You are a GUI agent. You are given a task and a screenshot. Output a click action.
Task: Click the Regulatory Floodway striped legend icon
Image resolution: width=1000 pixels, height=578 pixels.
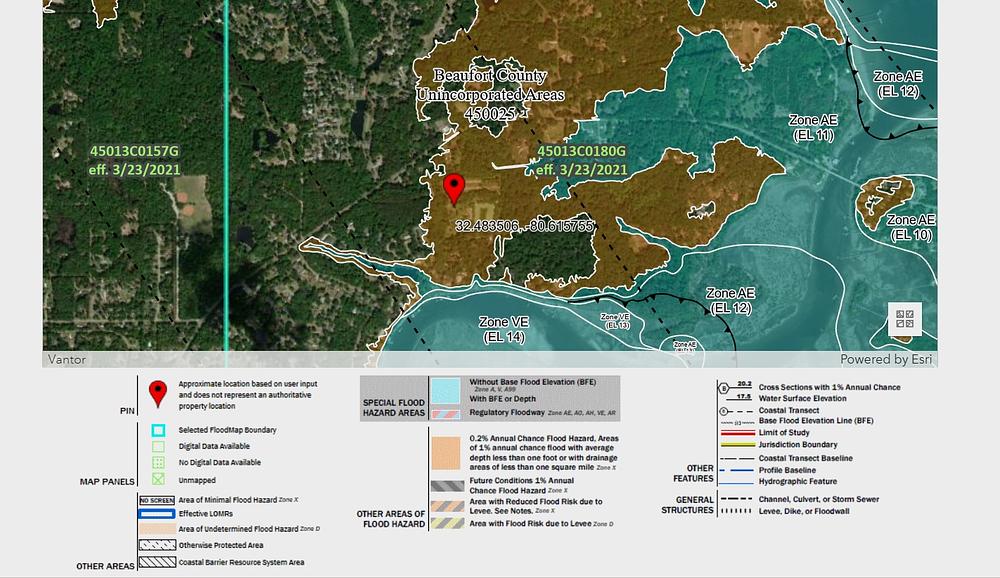pyautogui.click(x=446, y=414)
